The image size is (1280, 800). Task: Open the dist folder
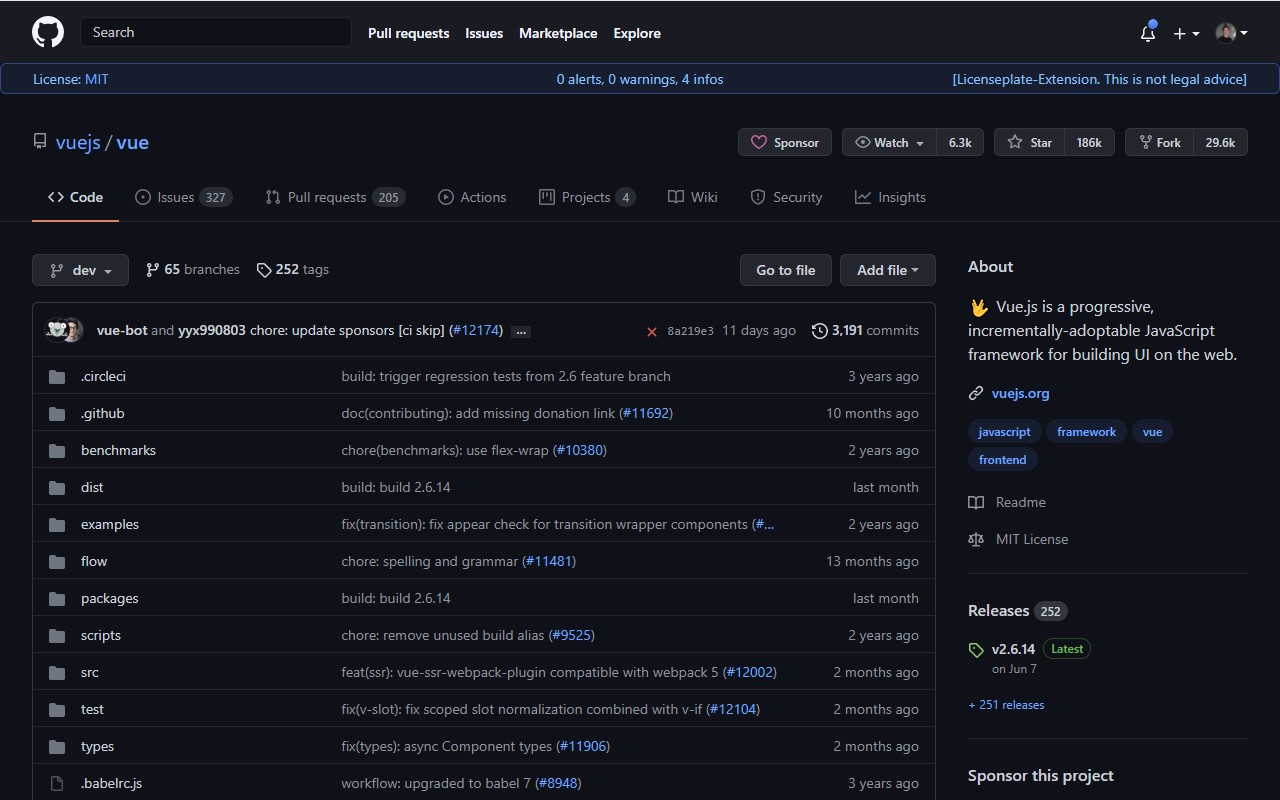coord(92,487)
